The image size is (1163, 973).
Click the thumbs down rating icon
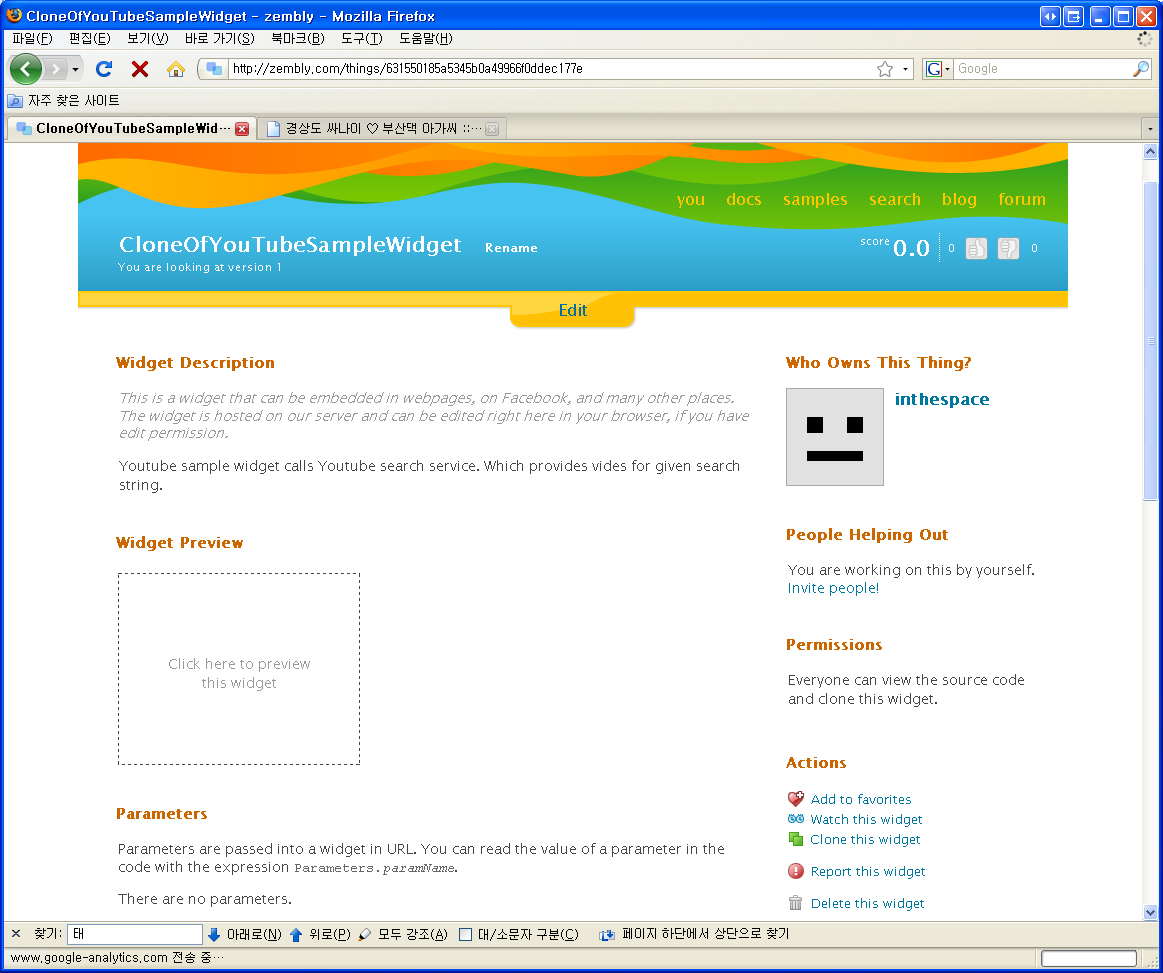click(1008, 248)
